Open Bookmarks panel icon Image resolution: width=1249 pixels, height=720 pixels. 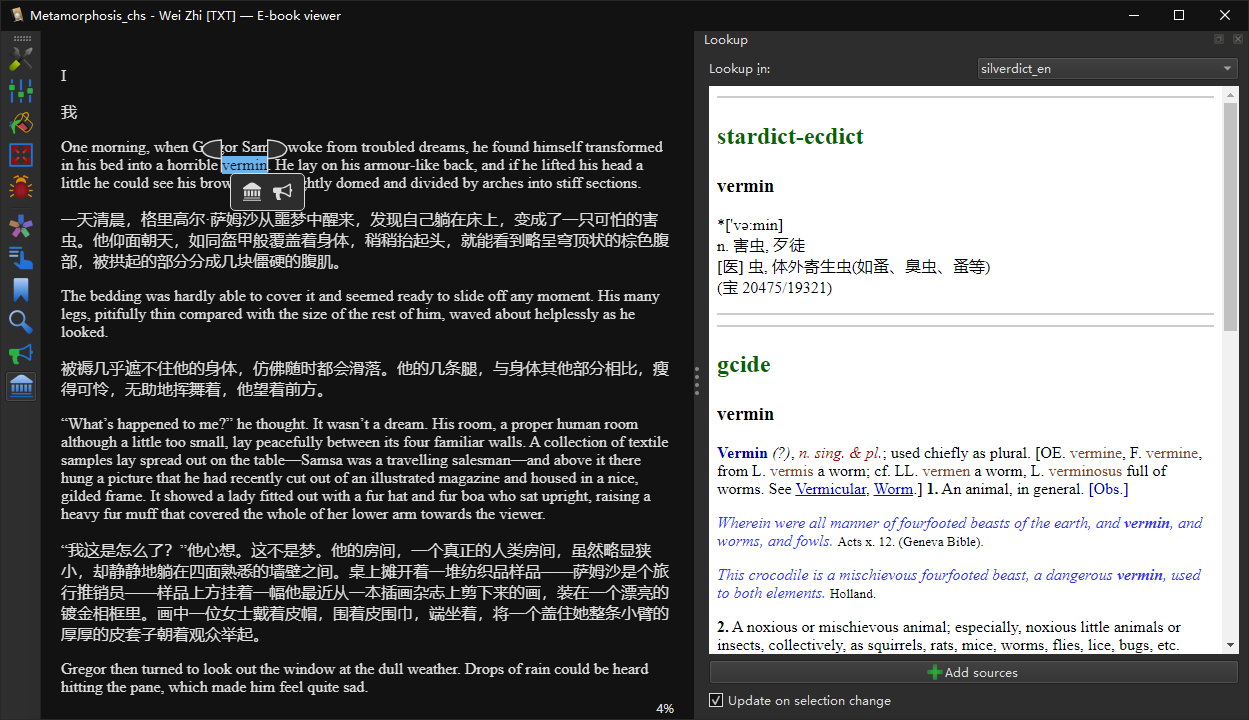(21, 290)
